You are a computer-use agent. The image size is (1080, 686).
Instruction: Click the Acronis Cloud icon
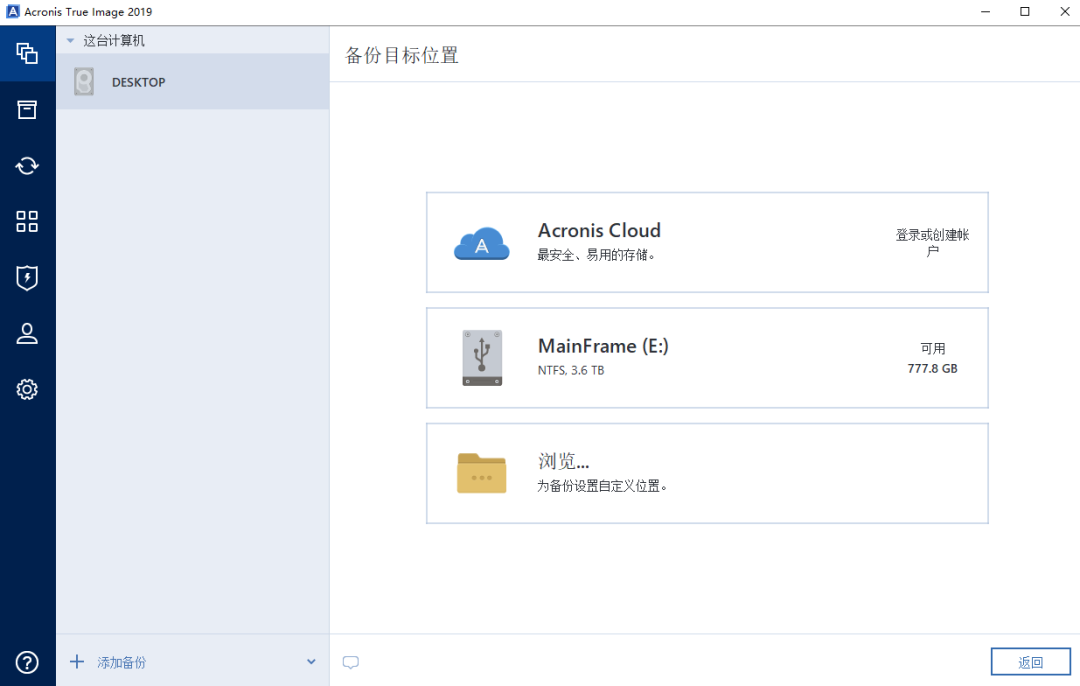[x=481, y=243]
